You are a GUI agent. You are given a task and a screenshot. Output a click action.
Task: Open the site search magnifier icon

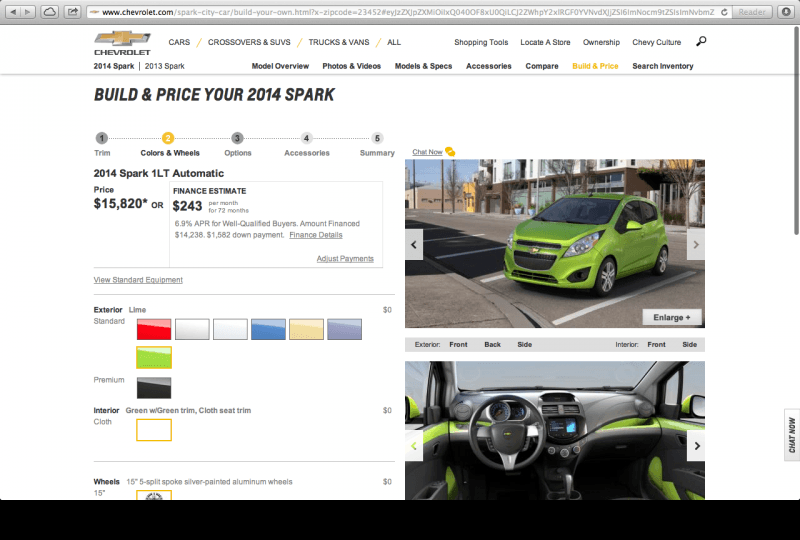pyautogui.click(x=701, y=41)
